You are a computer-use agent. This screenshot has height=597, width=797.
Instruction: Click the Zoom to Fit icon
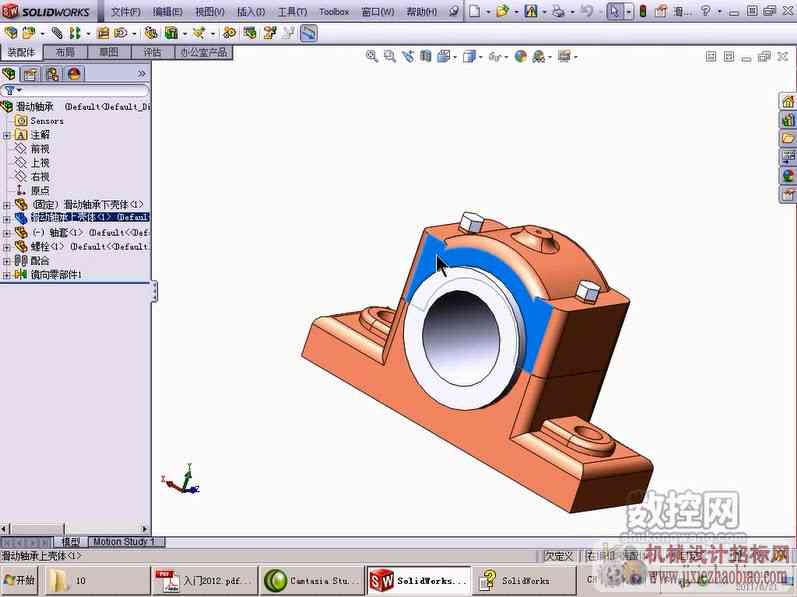click(x=372, y=56)
